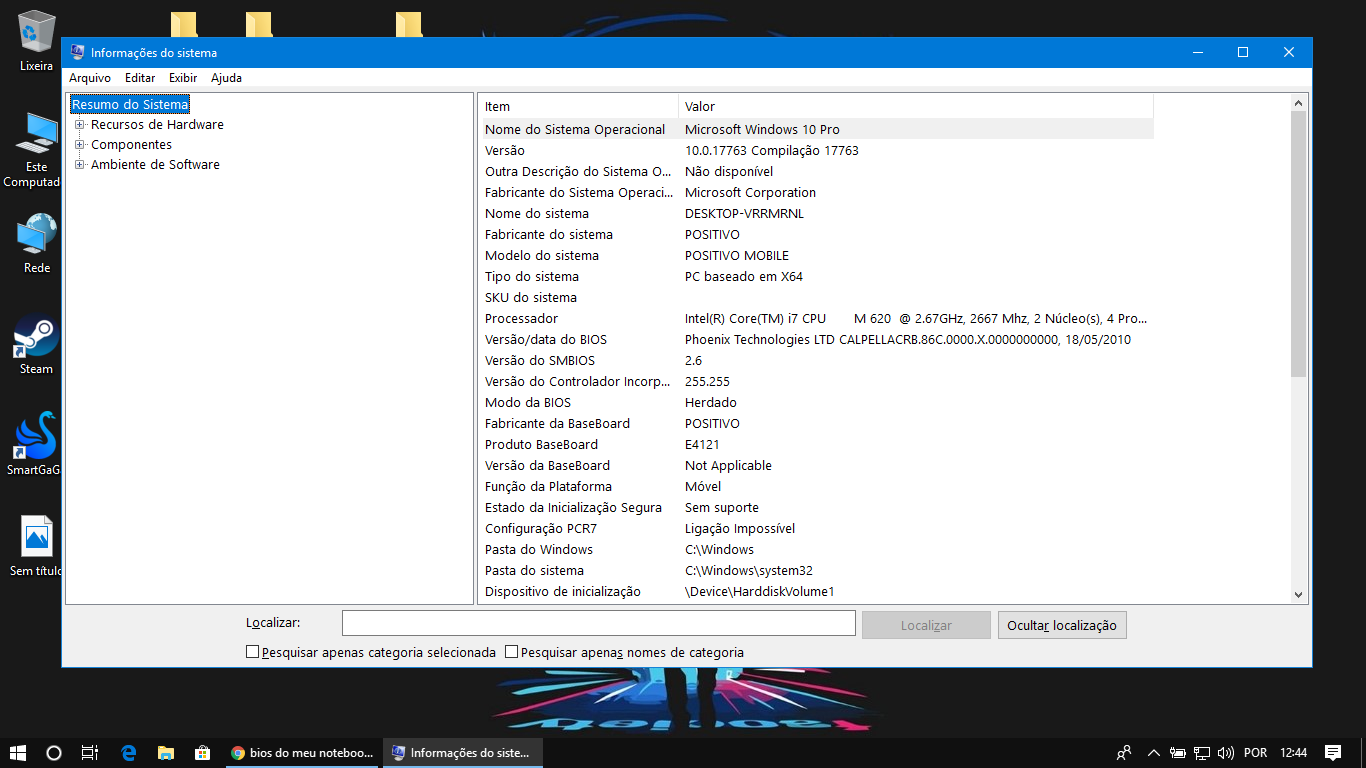The height and width of the screenshot is (768, 1366).
Task: Open the Lixeira recycle bin icon
Action: [36, 40]
